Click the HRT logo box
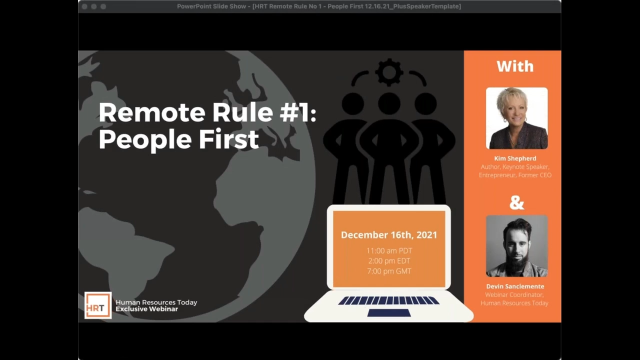The width and height of the screenshot is (640, 360). point(98,305)
